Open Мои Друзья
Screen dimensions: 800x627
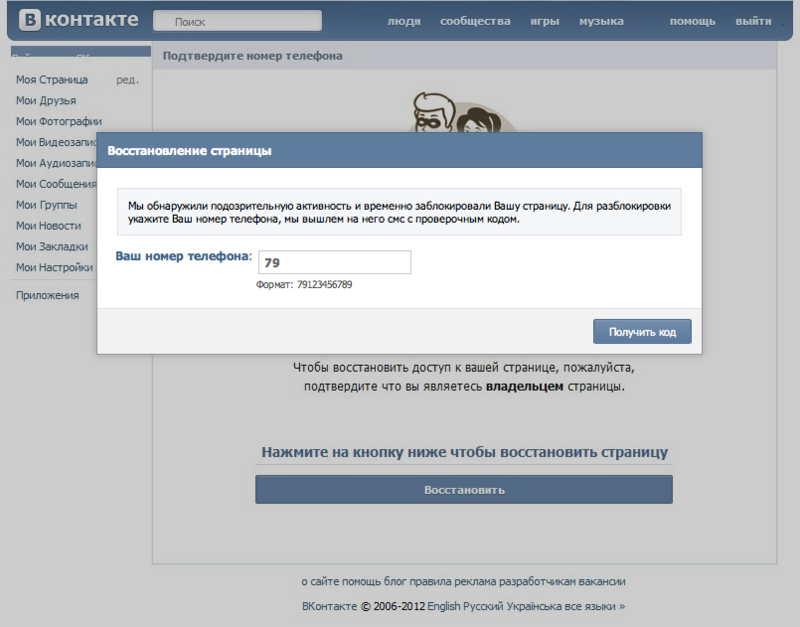coord(46,101)
